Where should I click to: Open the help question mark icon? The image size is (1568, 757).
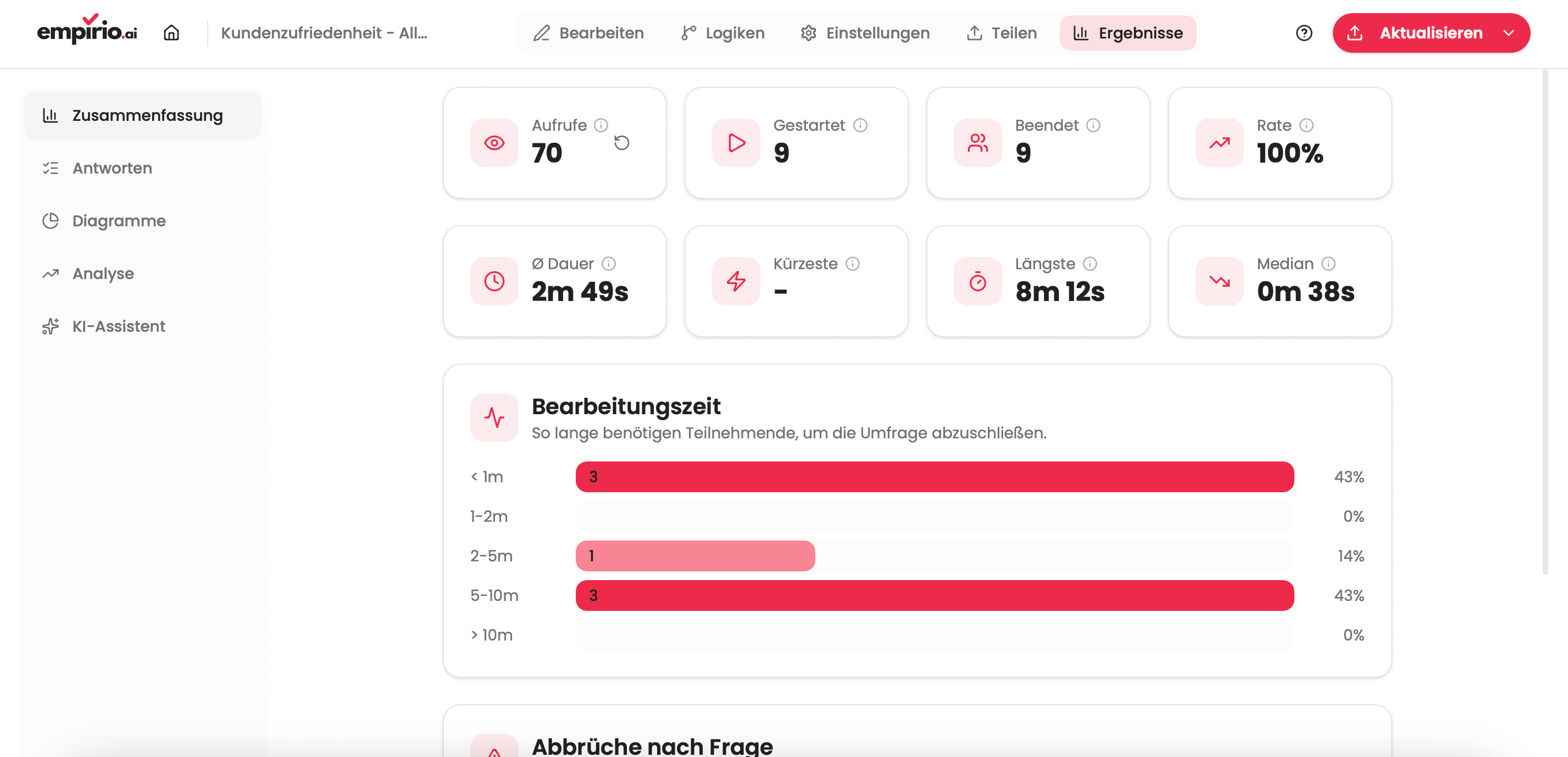[1304, 33]
